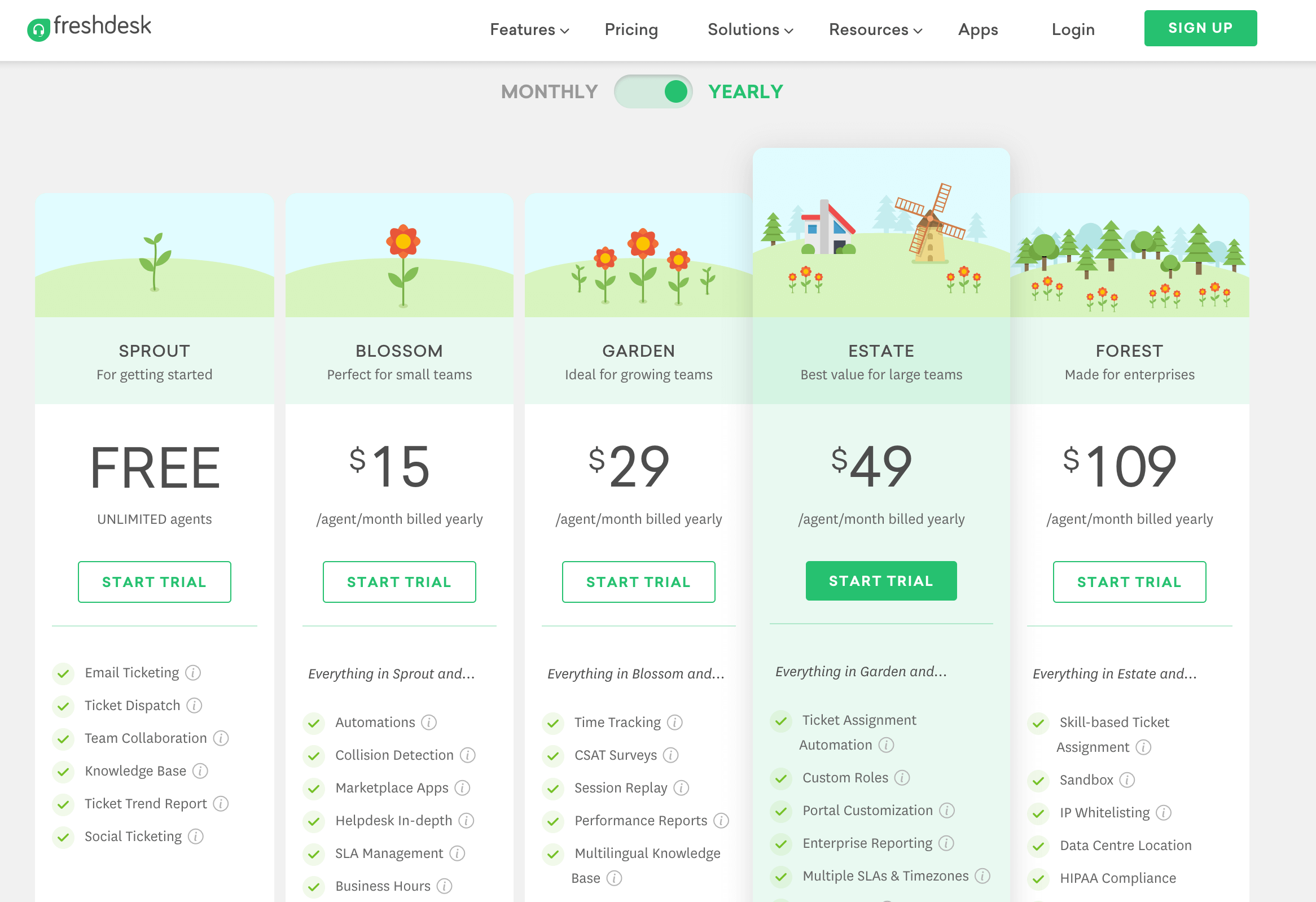The width and height of the screenshot is (1316, 902).
Task: Click the FREE Sprout price text
Action: tap(155, 468)
